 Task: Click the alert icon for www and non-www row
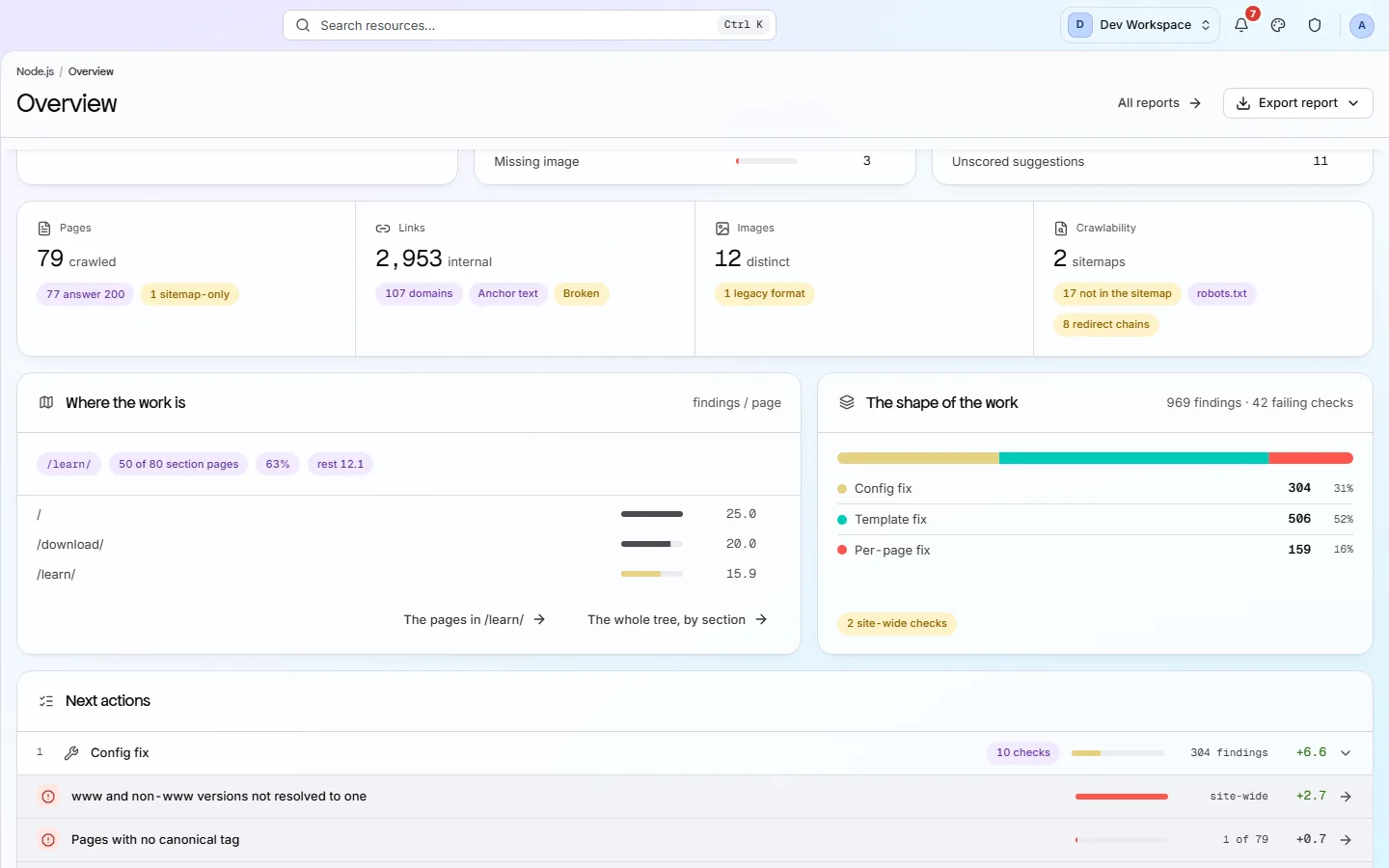(x=48, y=797)
